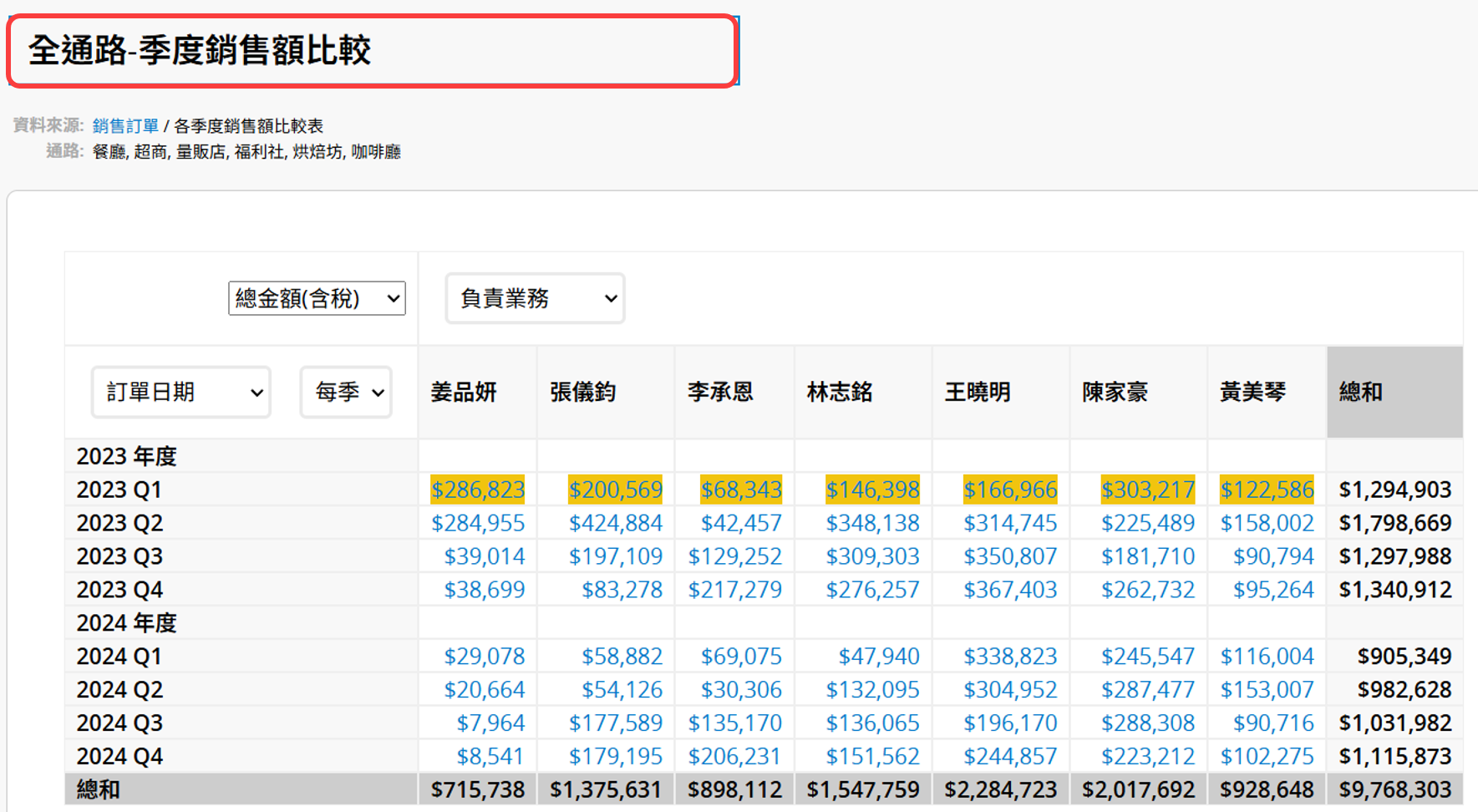Open 陳家豪's 2024 Q1 amount $245,547
This screenshot has width=1478, height=812.
1147,657
